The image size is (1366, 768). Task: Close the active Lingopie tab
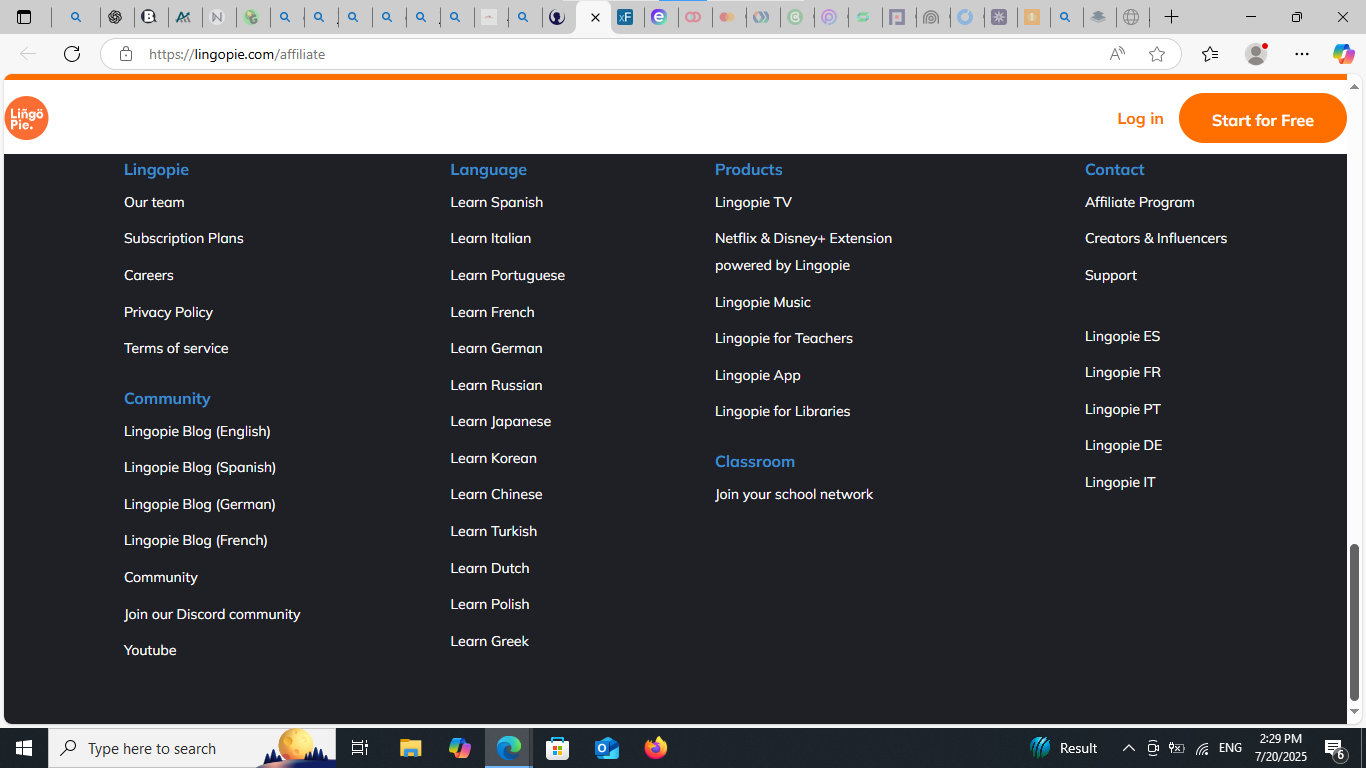point(595,17)
